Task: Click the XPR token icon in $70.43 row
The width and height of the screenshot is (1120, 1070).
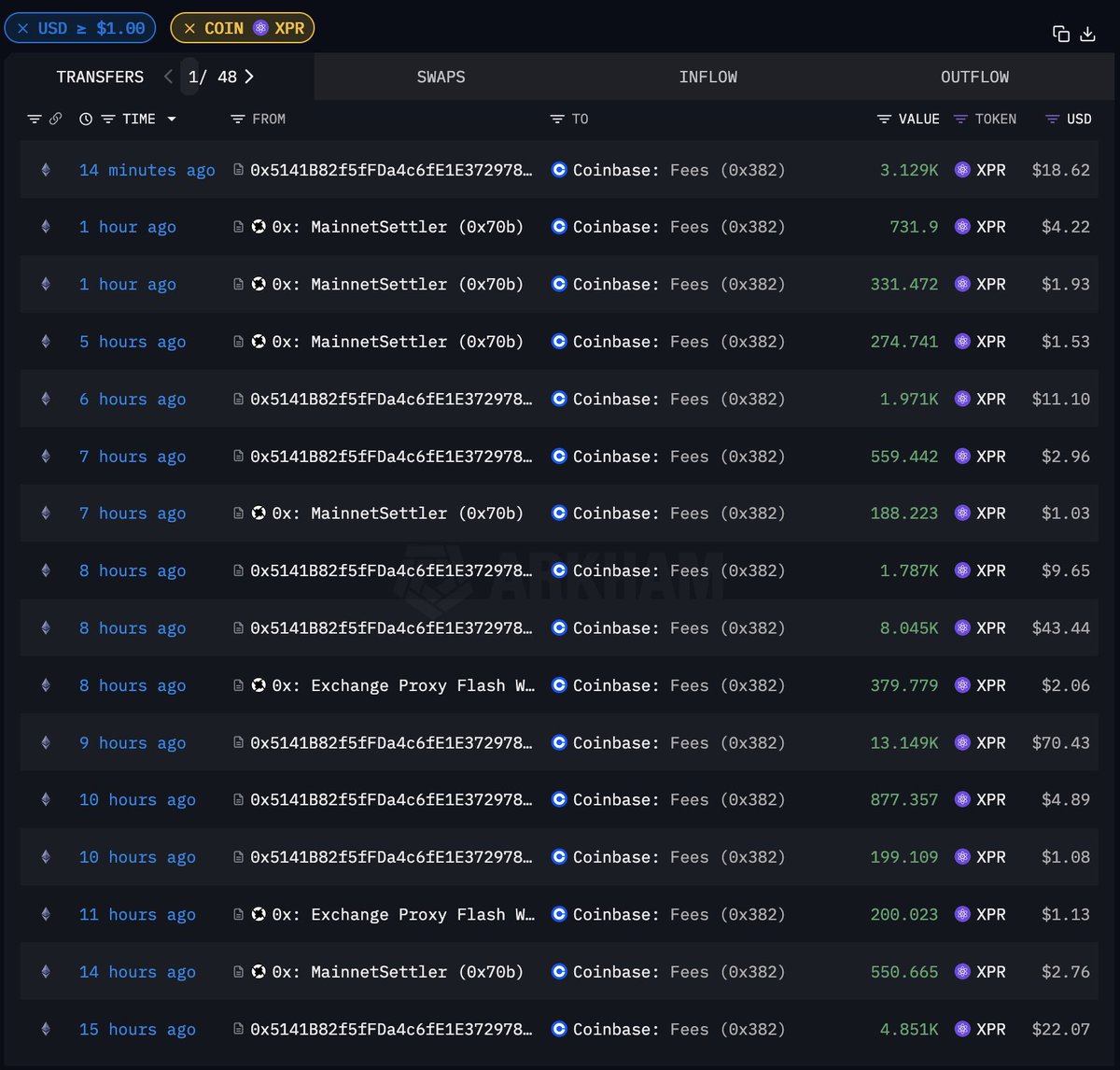Action: tap(962, 742)
